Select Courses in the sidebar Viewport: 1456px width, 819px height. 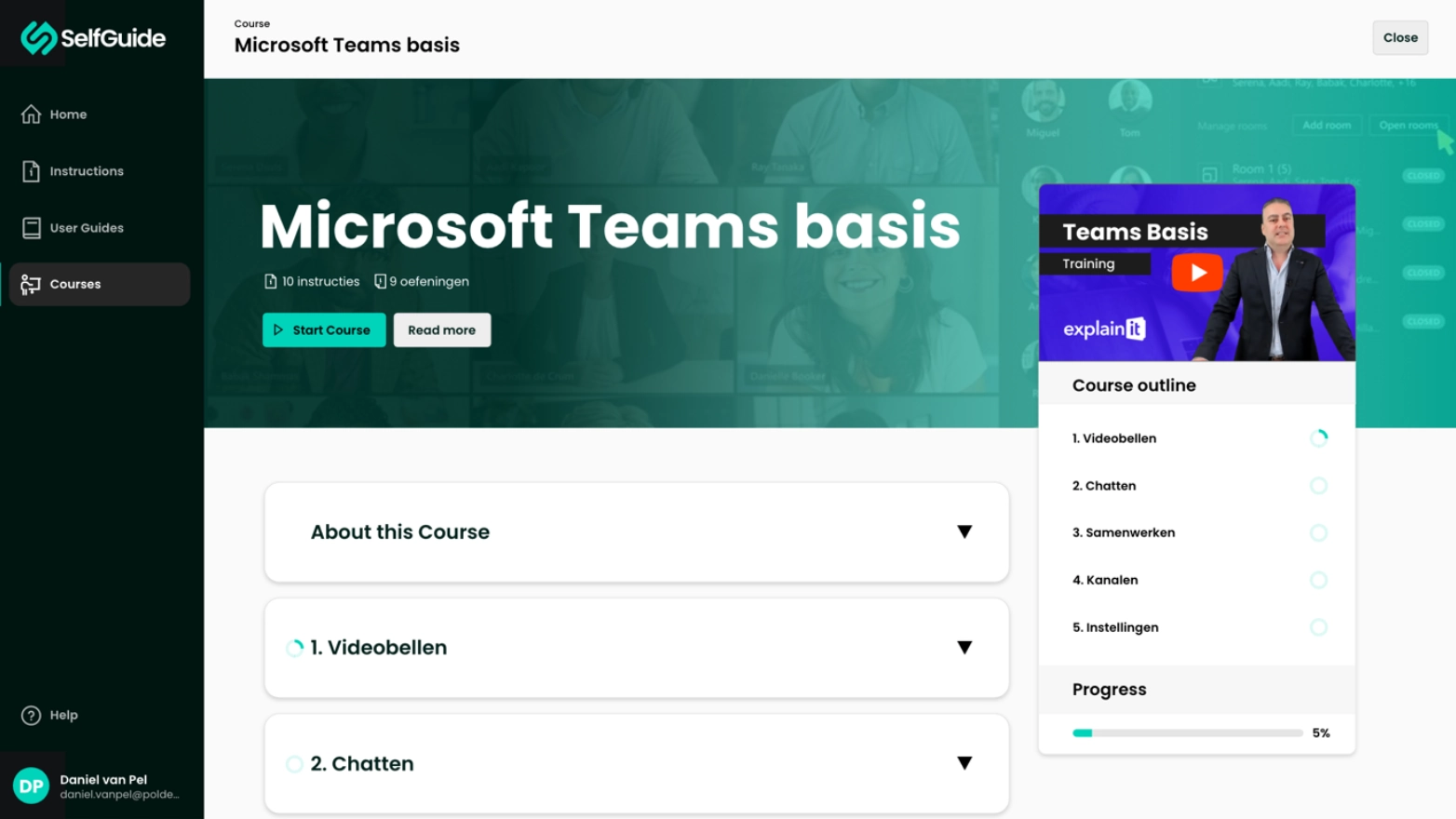coord(100,285)
